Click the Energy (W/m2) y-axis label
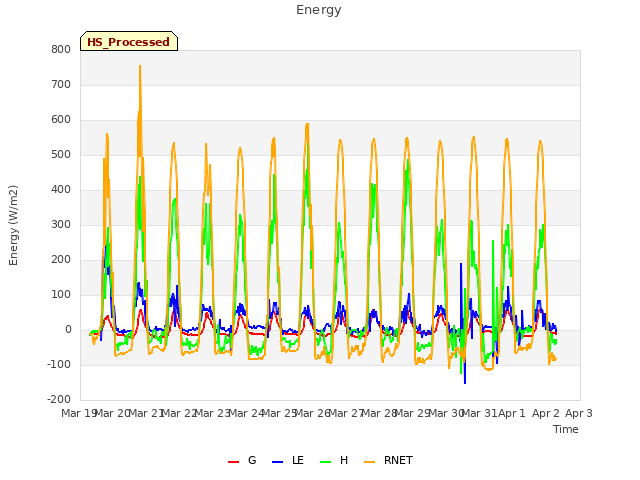 pos(13,225)
